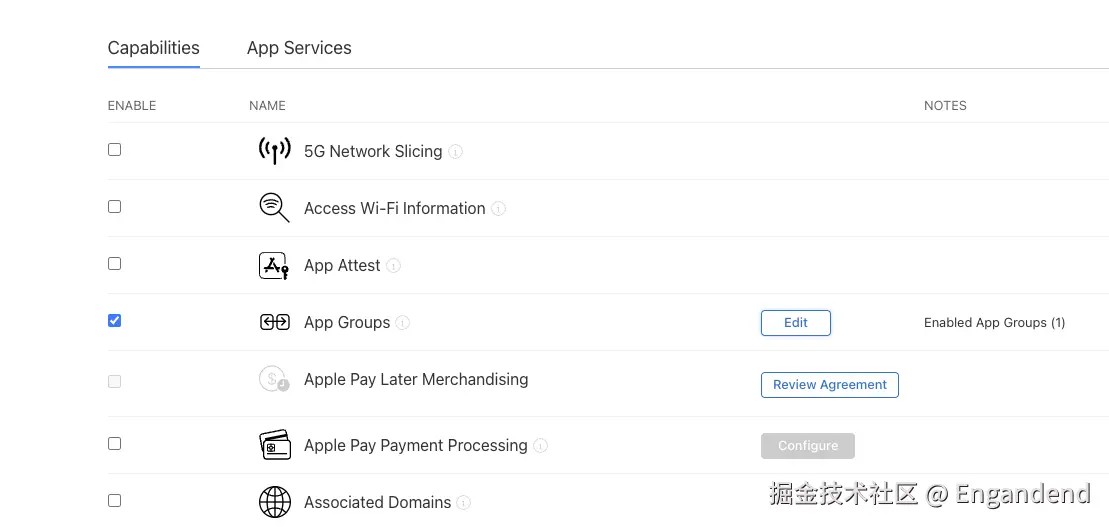Image resolution: width=1109 pixels, height=527 pixels.
Task: Enable the 5G Network Slicing checkbox
Action: point(114,150)
